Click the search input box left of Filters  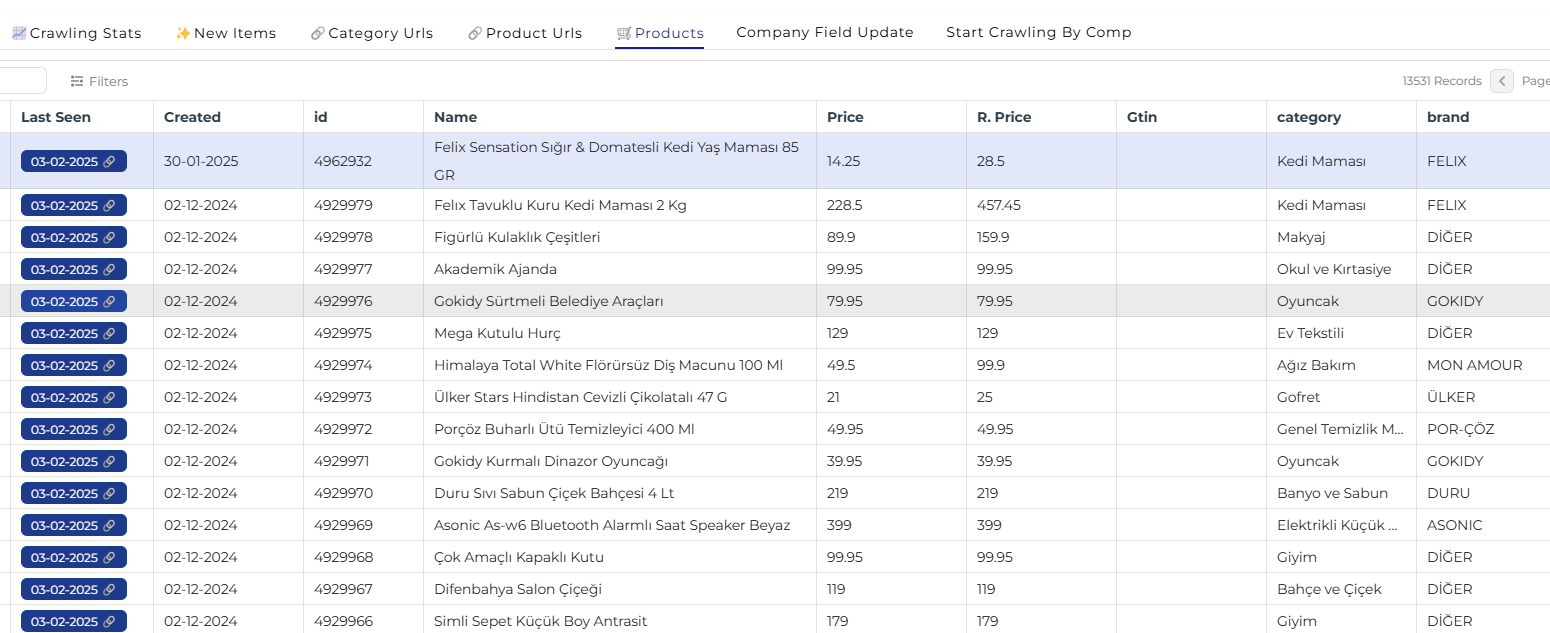click(22, 81)
